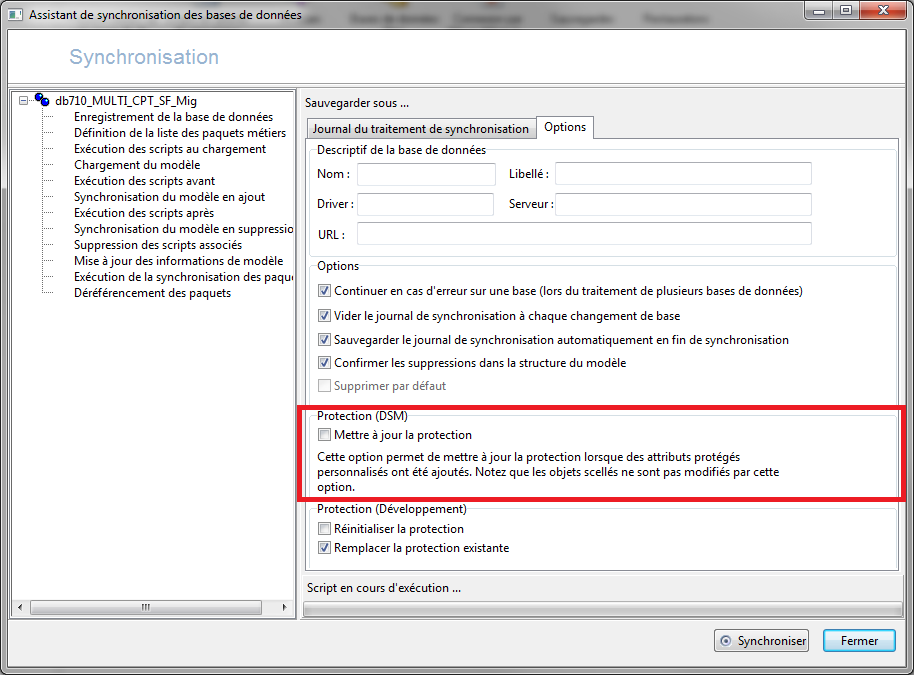Viewport: 914px width, 675px height.
Task: Click the radio icon on the Synchroniser button
Action: [726, 641]
